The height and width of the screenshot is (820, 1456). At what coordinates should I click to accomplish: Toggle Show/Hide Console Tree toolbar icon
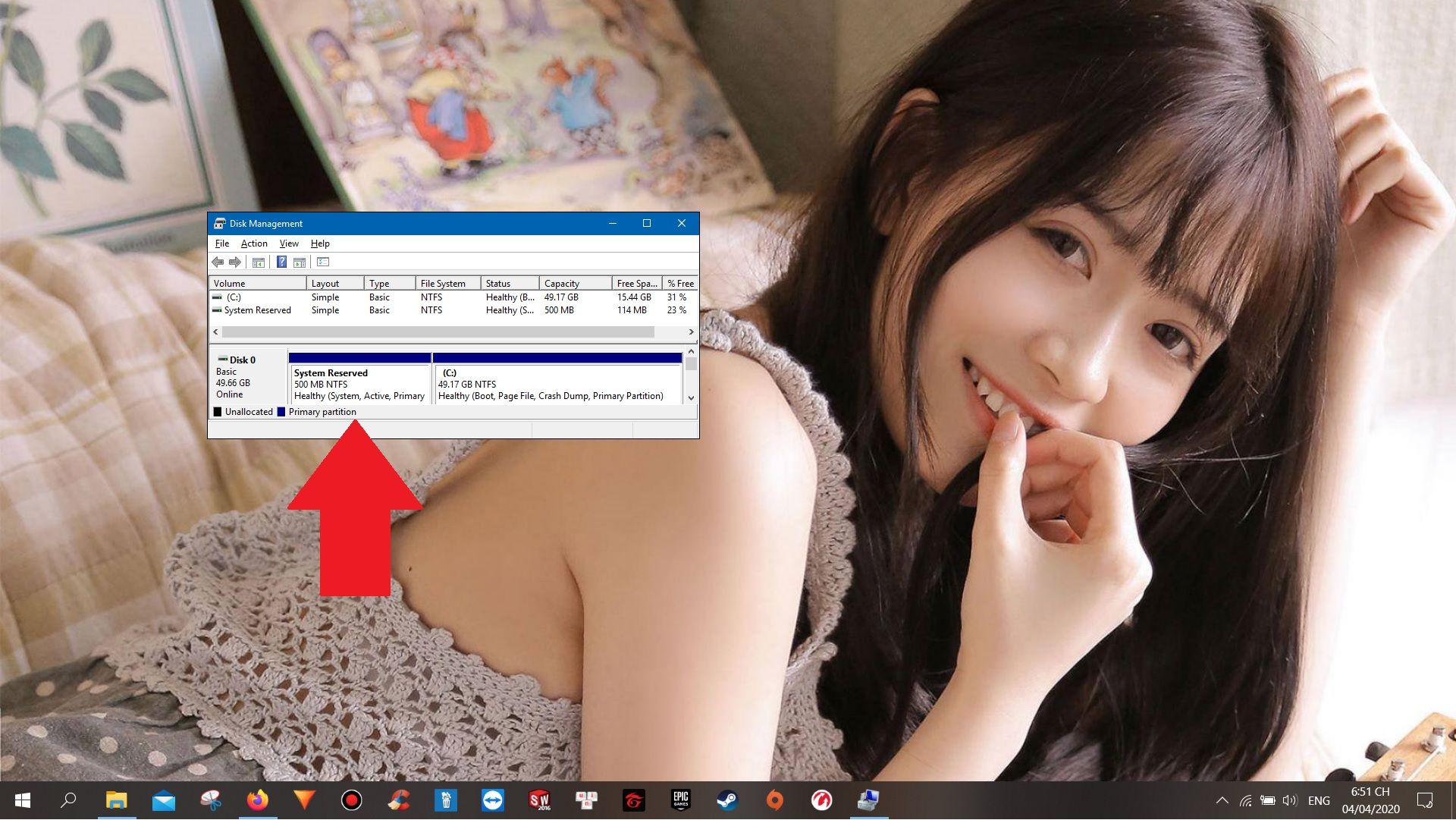(258, 262)
